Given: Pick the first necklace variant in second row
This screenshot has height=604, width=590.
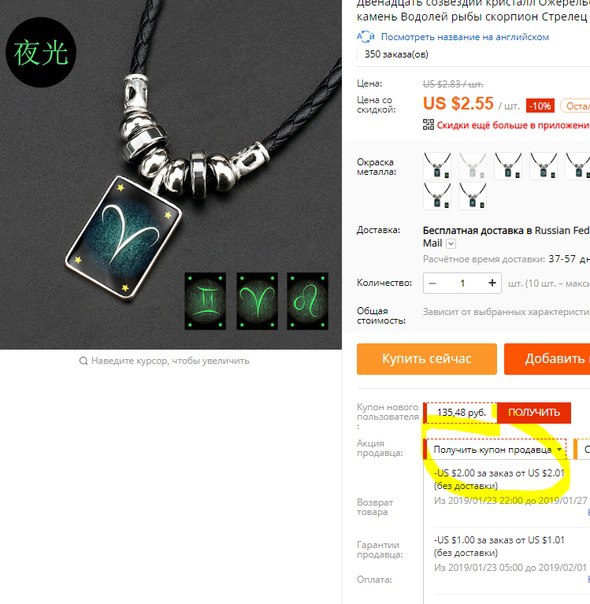Looking at the screenshot, I should click(437, 196).
